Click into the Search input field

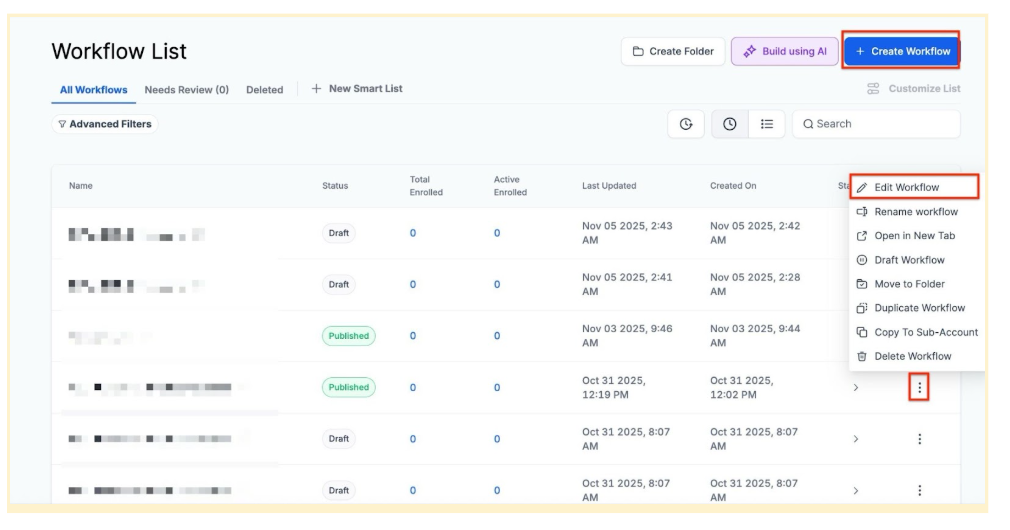[883, 124]
